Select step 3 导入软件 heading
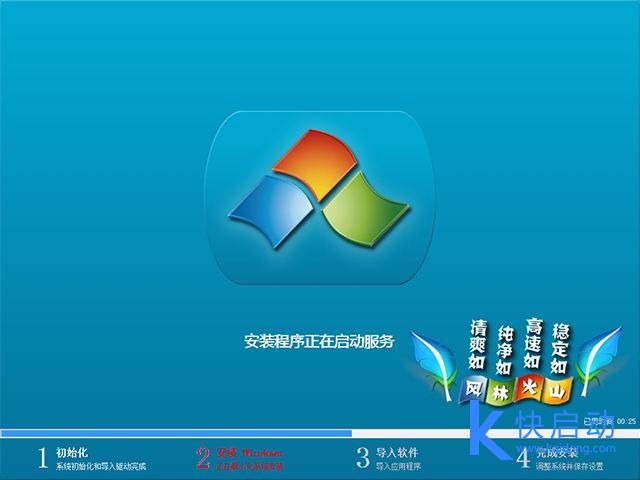This screenshot has width=640, height=480. tap(397, 452)
